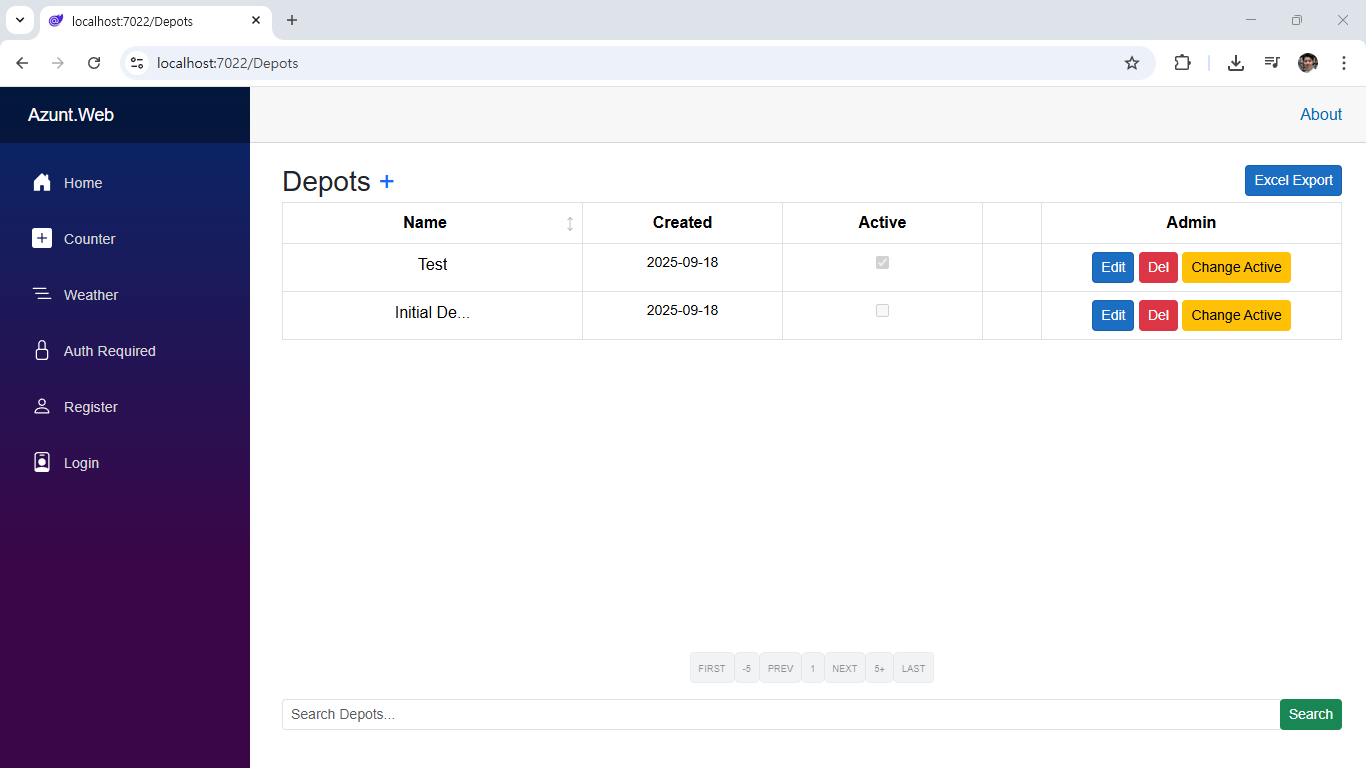Click the Weather lines icon in sidebar

tap(42, 295)
